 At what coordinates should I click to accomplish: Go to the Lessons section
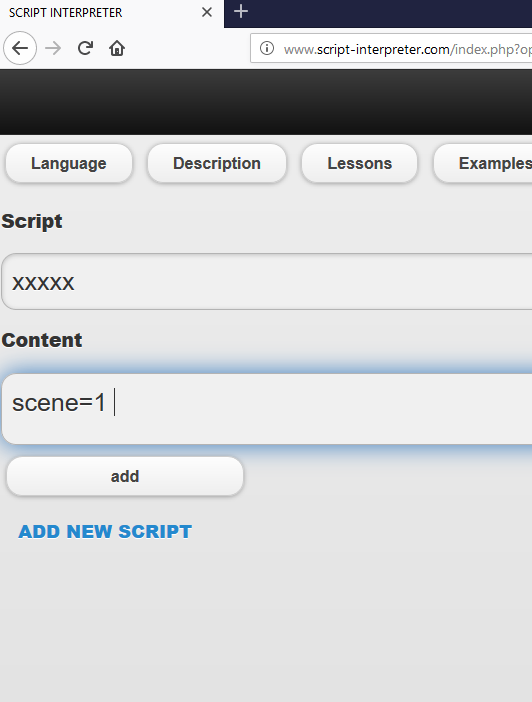tap(360, 163)
